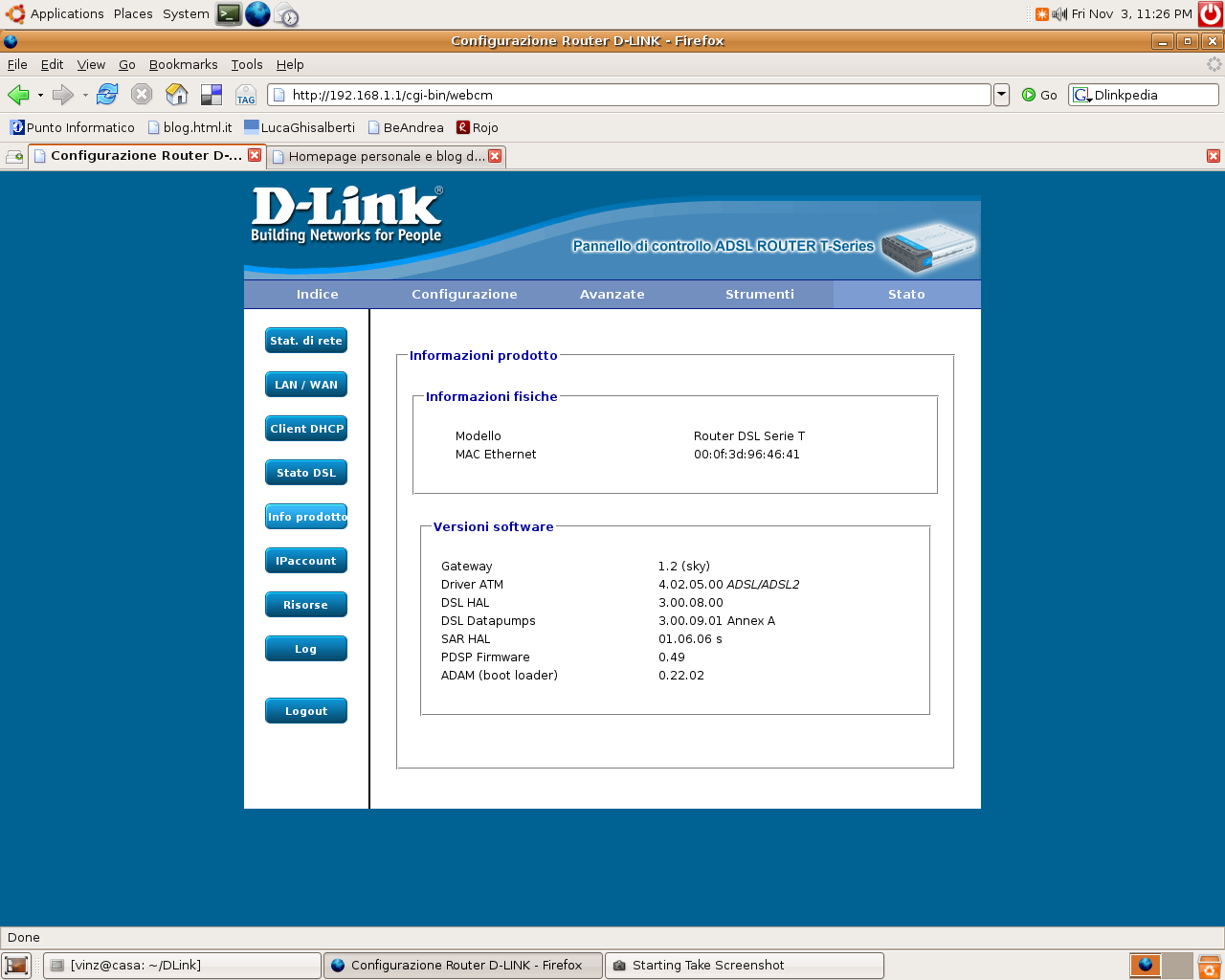1225x980 pixels.
Task: Open the File menu
Action: tap(17, 64)
